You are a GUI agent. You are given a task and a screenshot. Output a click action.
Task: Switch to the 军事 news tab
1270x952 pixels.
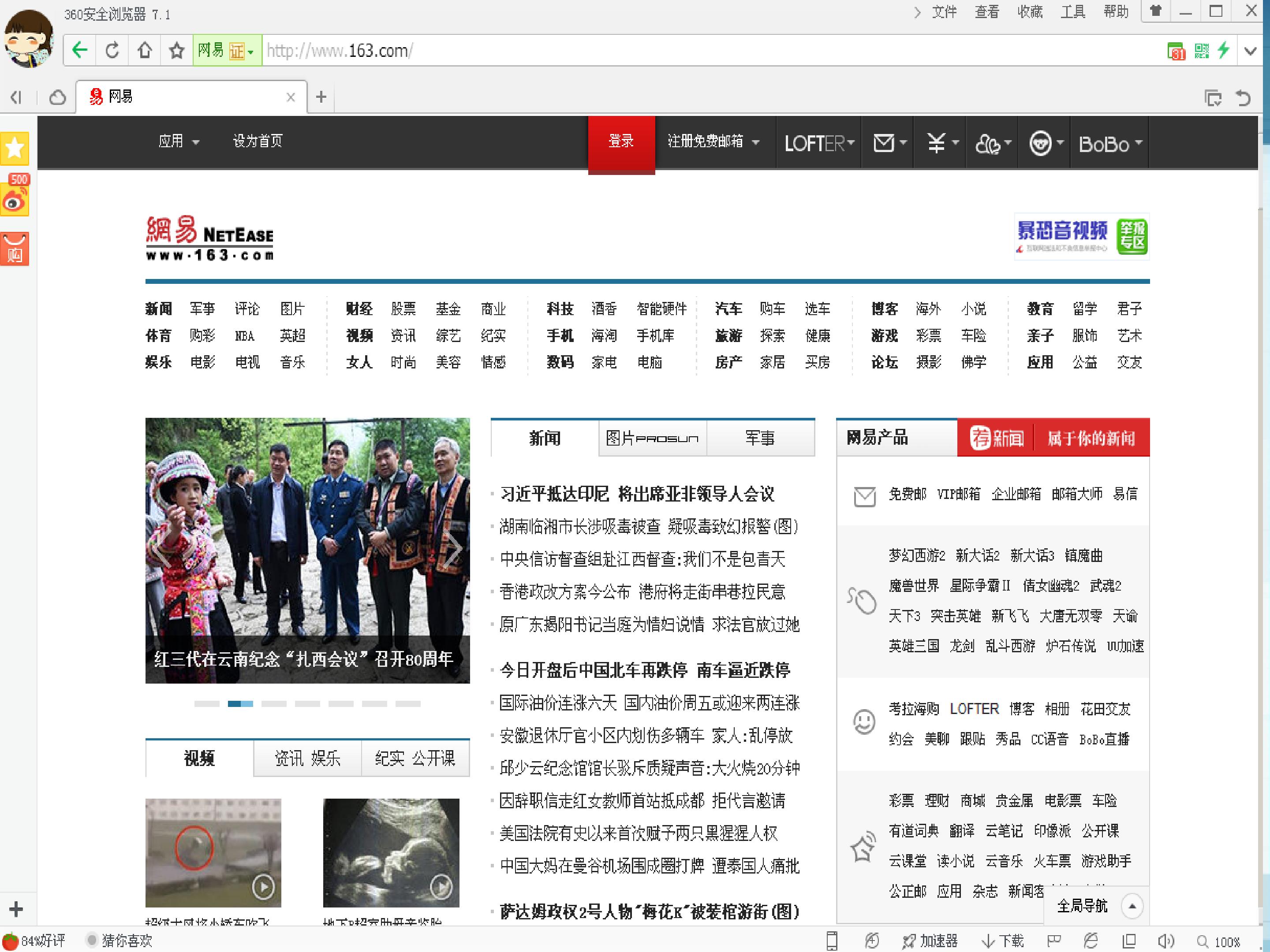click(760, 438)
